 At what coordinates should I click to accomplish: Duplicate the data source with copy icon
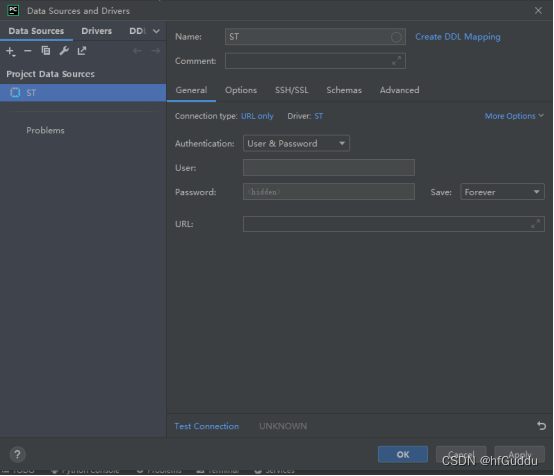pyautogui.click(x=46, y=51)
